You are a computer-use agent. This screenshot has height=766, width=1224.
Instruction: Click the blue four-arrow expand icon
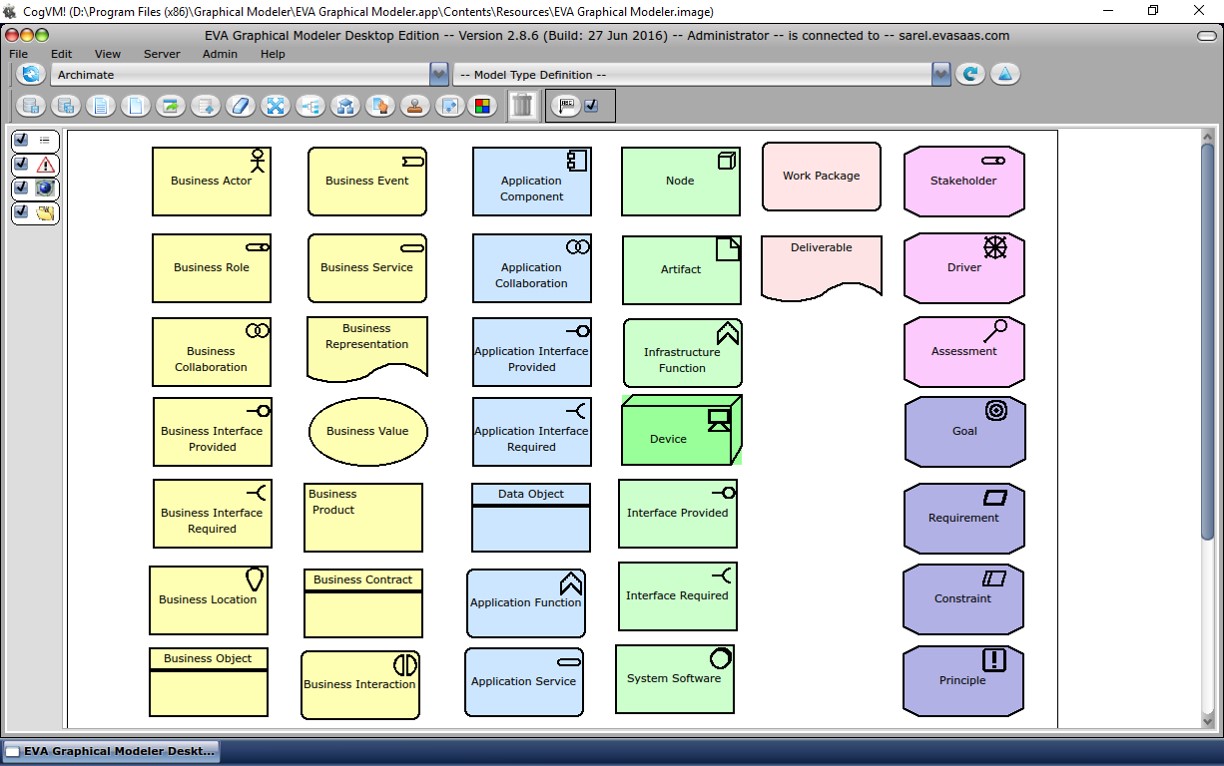[x=276, y=105]
